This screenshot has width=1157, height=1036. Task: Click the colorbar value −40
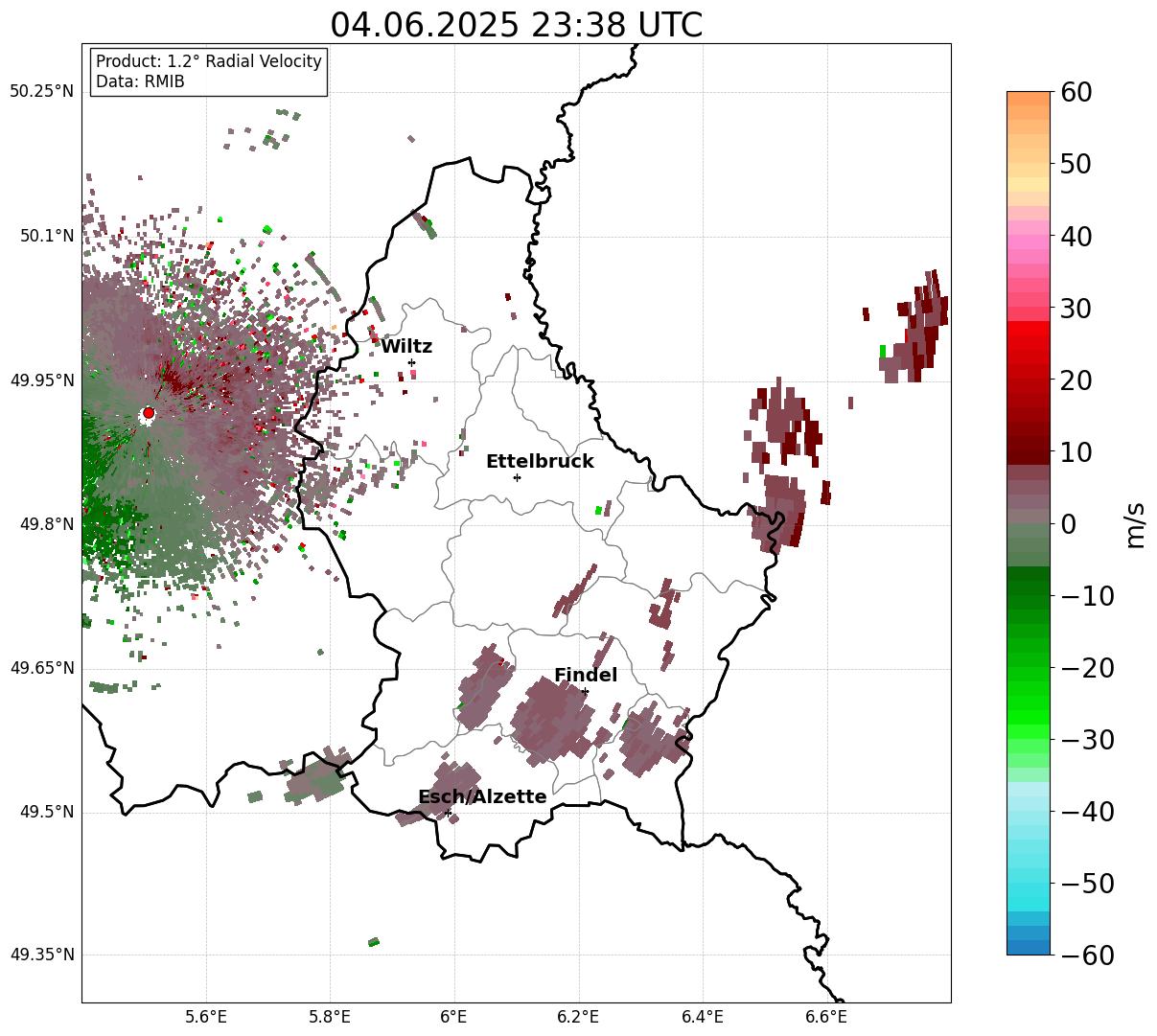tap(1087, 812)
